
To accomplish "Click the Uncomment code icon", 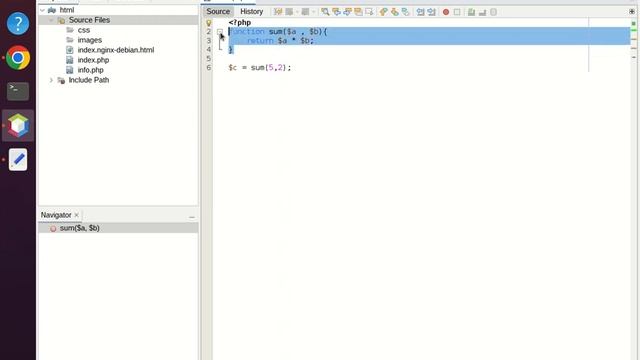I will [482, 12].
